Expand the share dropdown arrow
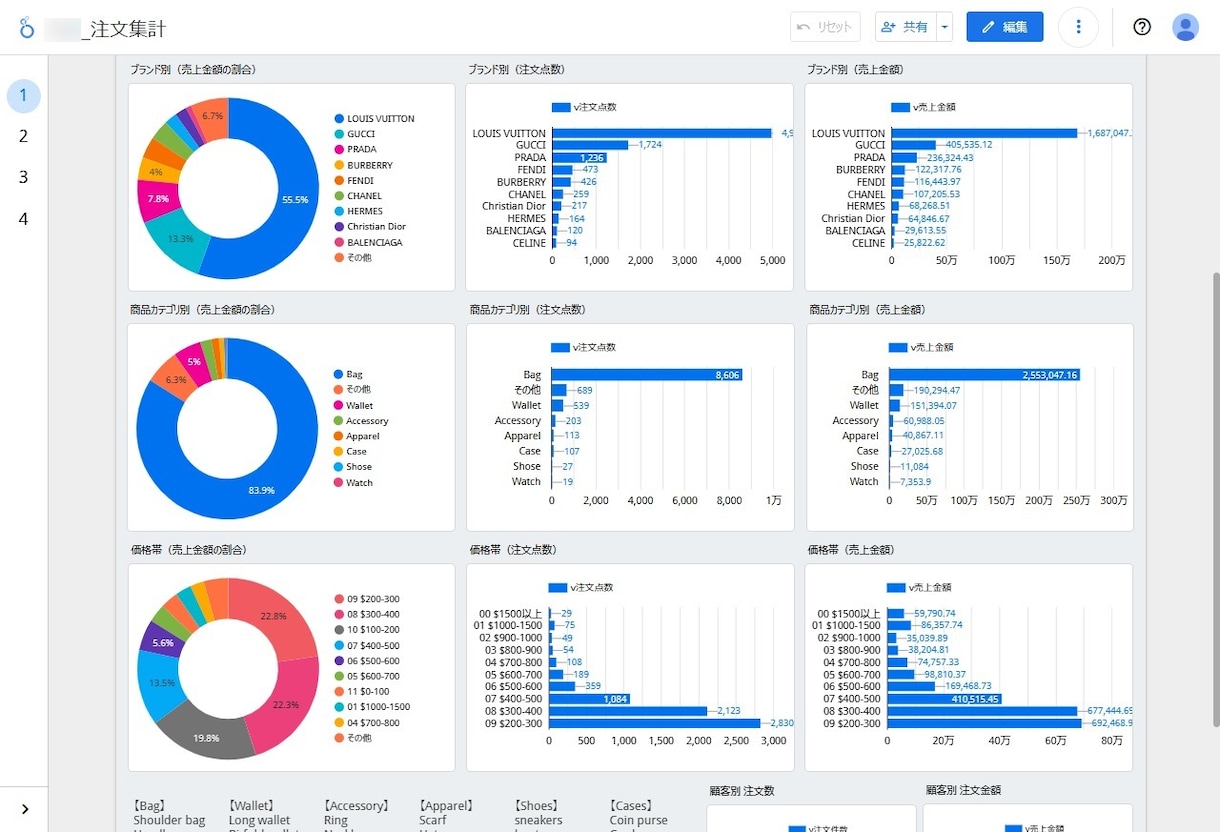The width and height of the screenshot is (1220, 832). point(945,27)
